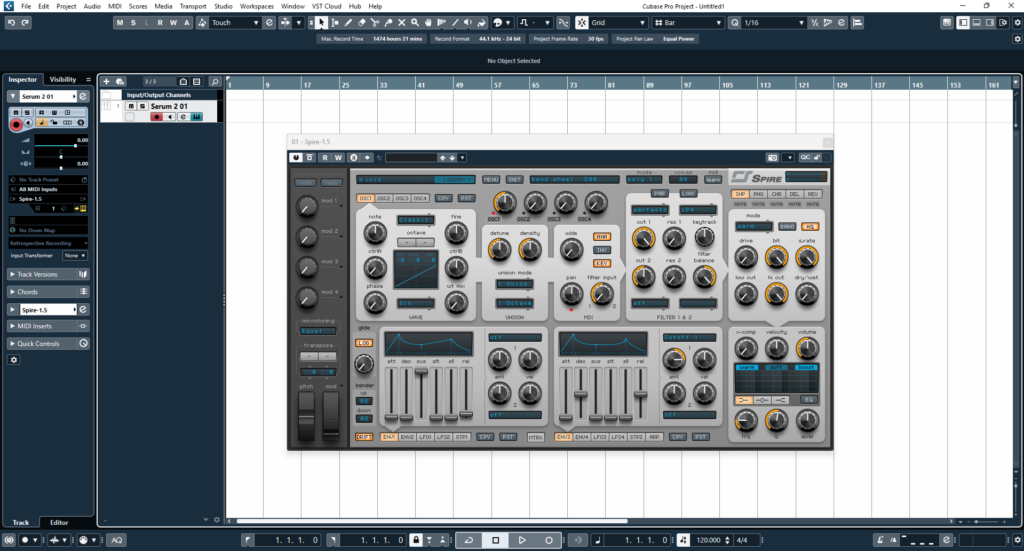Select the Split scissors tool
Image resolution: width=1024 pixels, height=551 pixels.
[x=375, y=22]
